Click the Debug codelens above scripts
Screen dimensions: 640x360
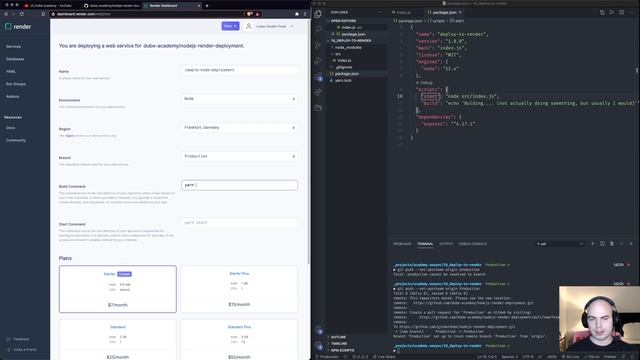click(x=425, y=82)
